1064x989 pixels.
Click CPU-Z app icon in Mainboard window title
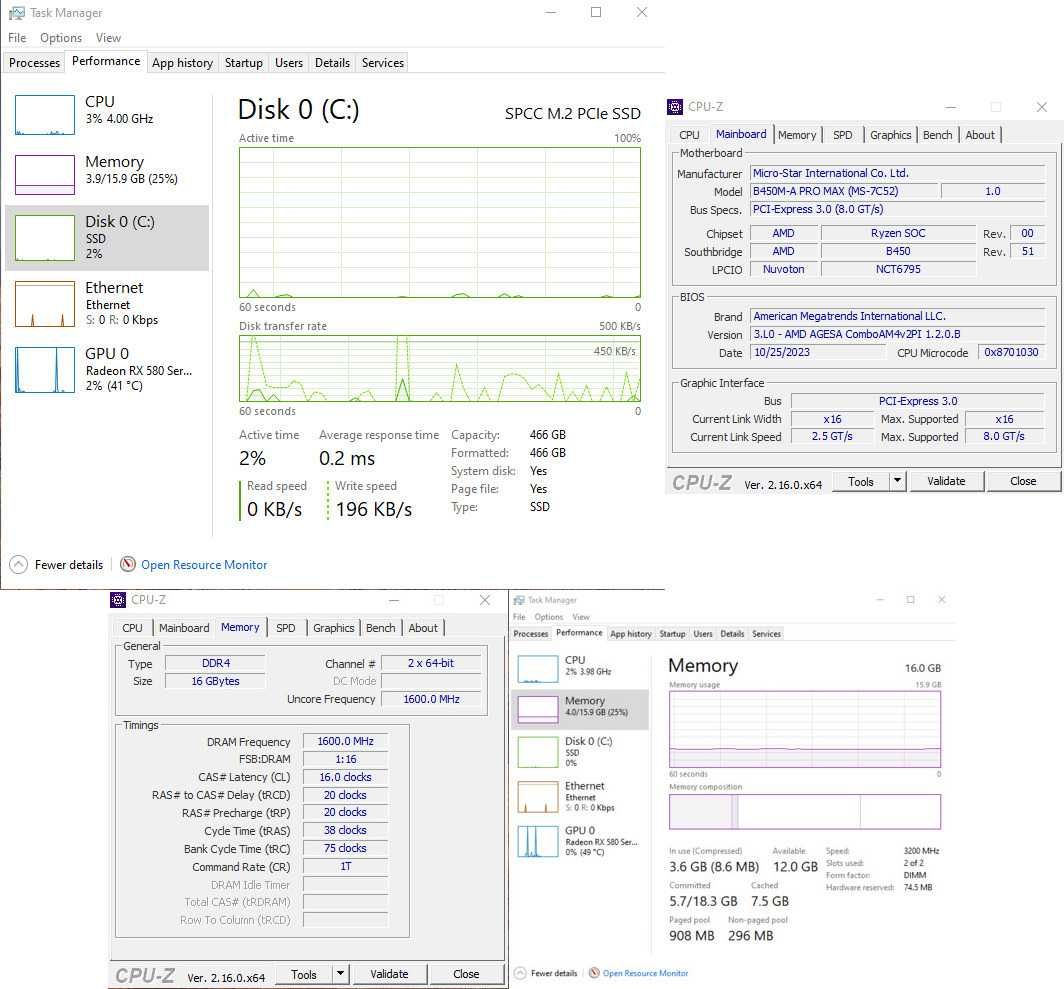(x=674, y=107)
